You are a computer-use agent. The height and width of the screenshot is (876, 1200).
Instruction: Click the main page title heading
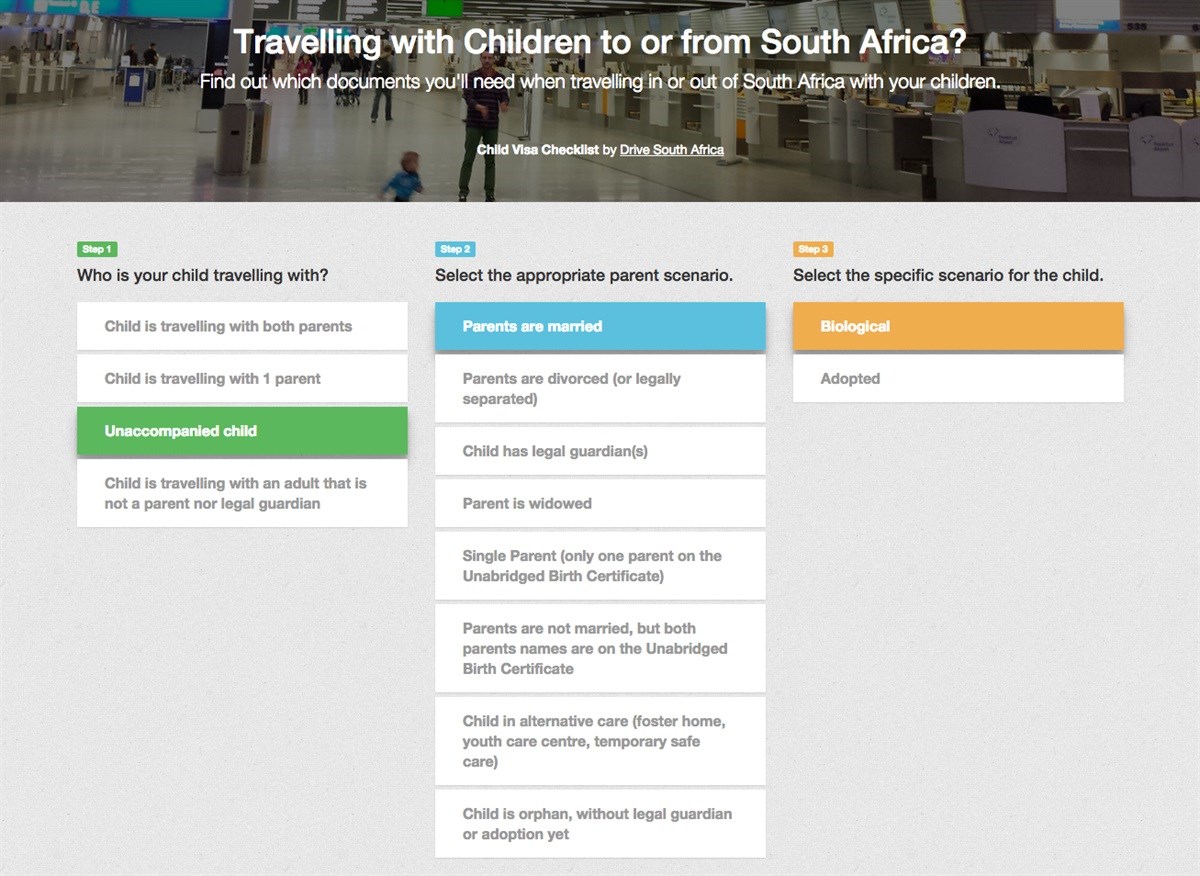coord(600,42)
